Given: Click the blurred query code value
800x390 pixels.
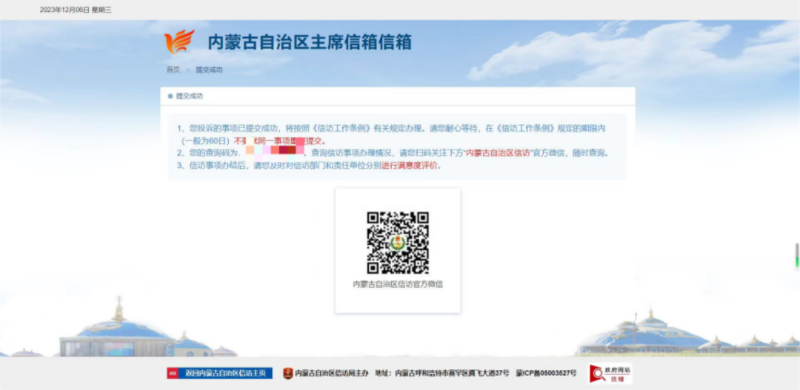Looking at the screenshot, I should [275, 151].
